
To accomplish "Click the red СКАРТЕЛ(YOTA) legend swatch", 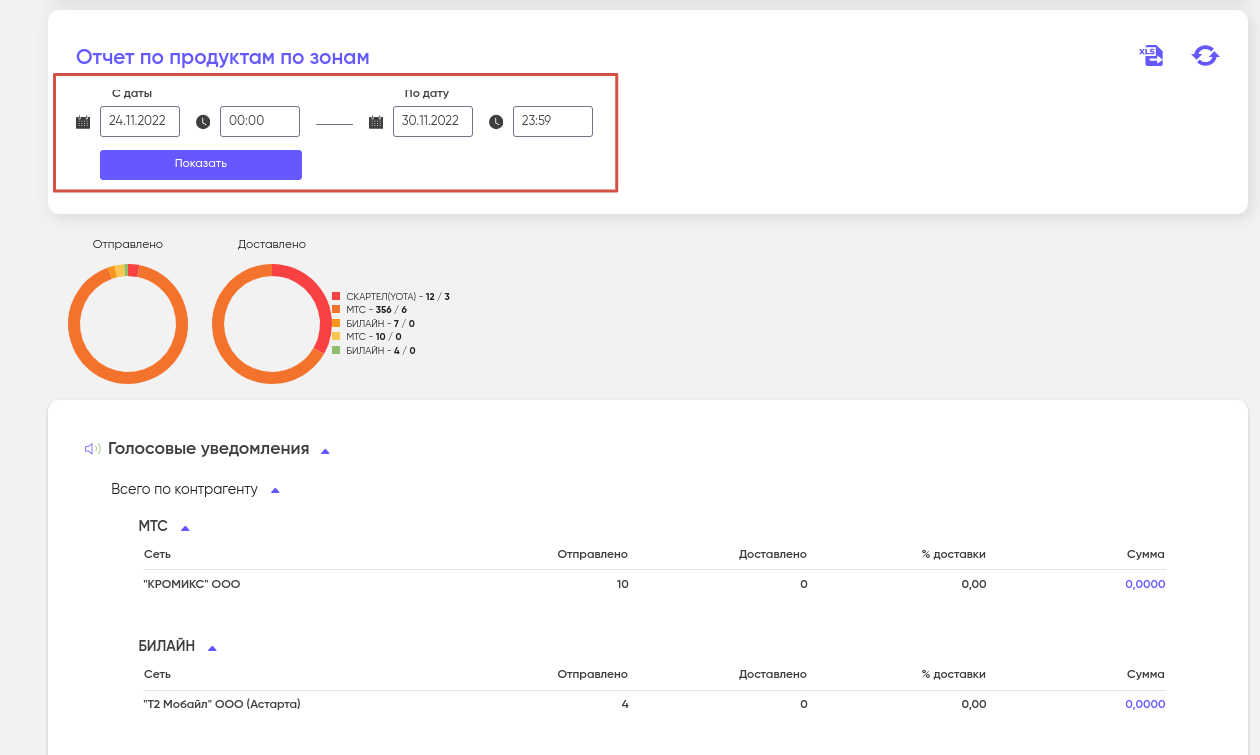I will [337, 297].
